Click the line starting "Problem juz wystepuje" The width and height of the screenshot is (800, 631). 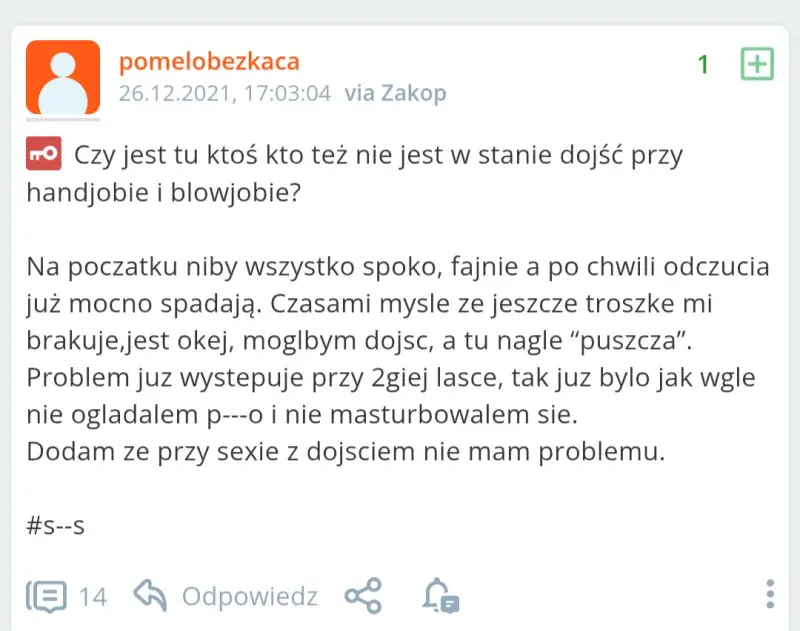pyautogui.click(x=390, y=379)
